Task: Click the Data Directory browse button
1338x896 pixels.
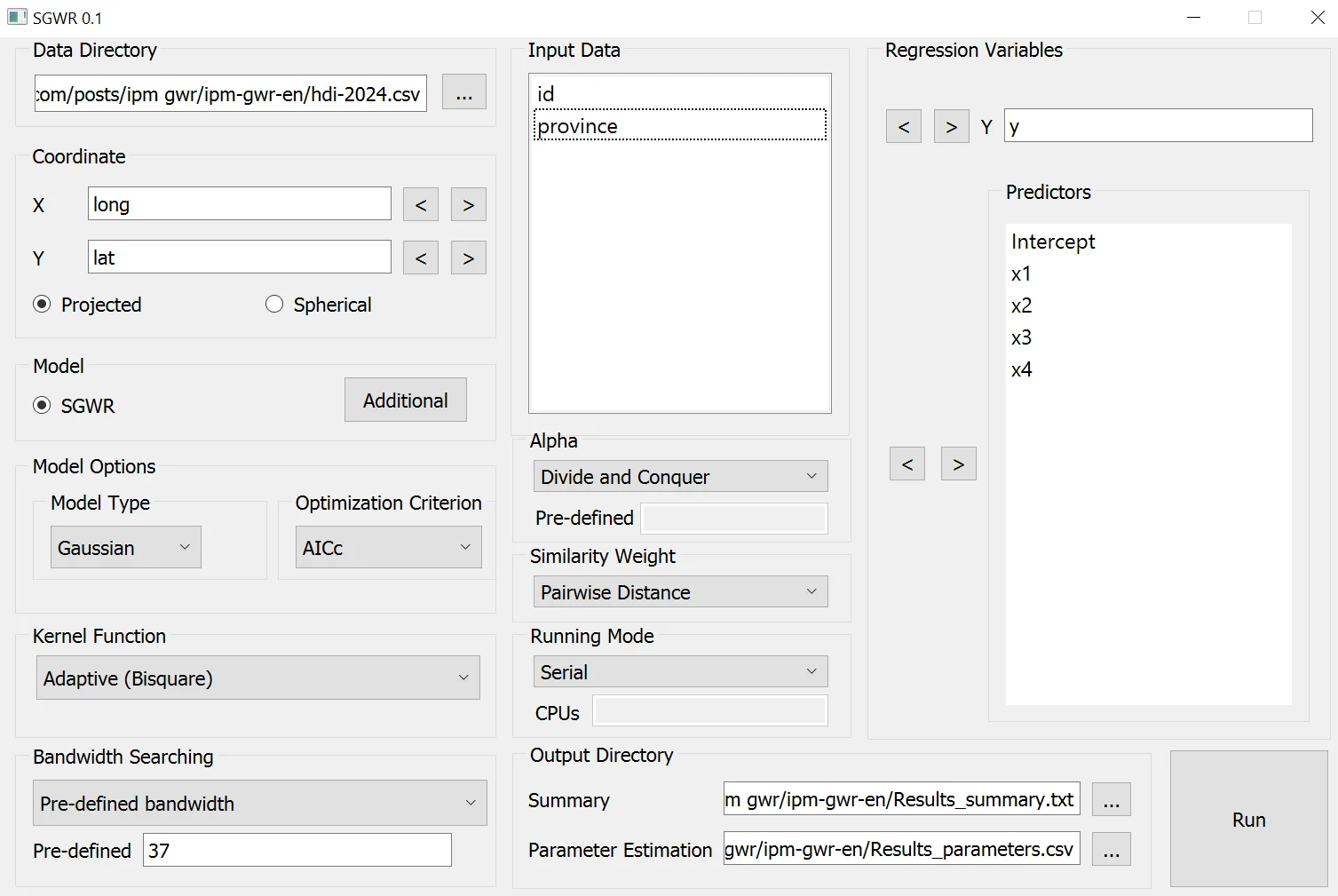Action: point(463,92)
